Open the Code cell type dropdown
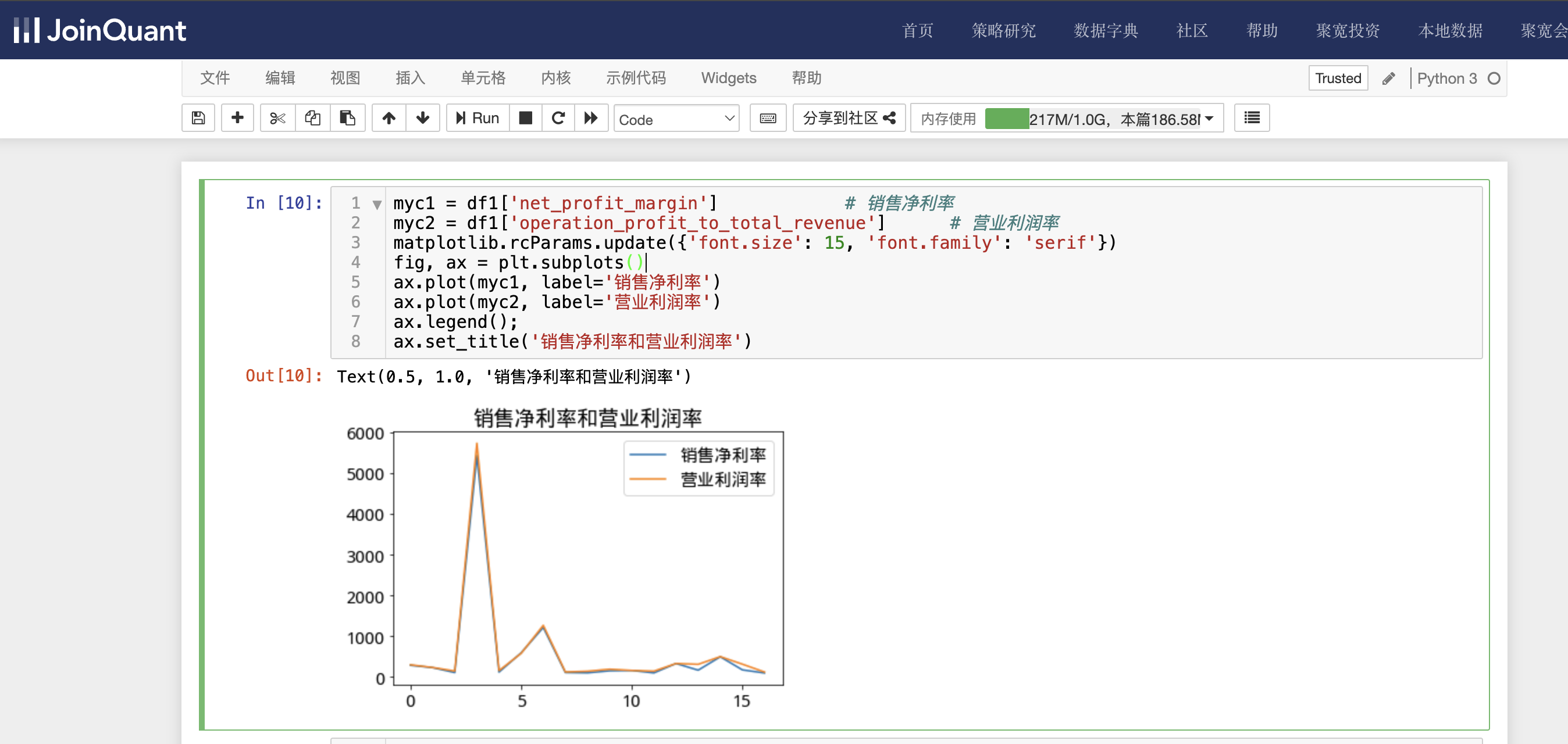1568x744 pixels. [x=676, y=119]
